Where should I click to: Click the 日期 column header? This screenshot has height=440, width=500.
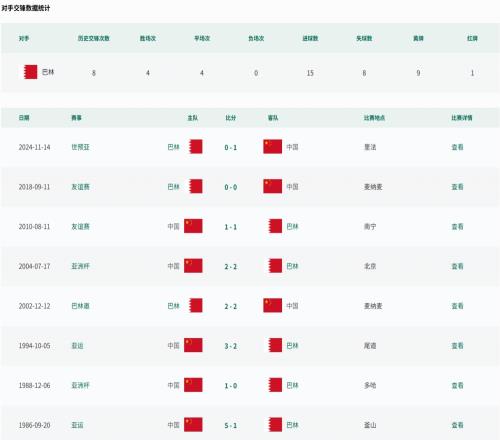click(x=24, y=118)
